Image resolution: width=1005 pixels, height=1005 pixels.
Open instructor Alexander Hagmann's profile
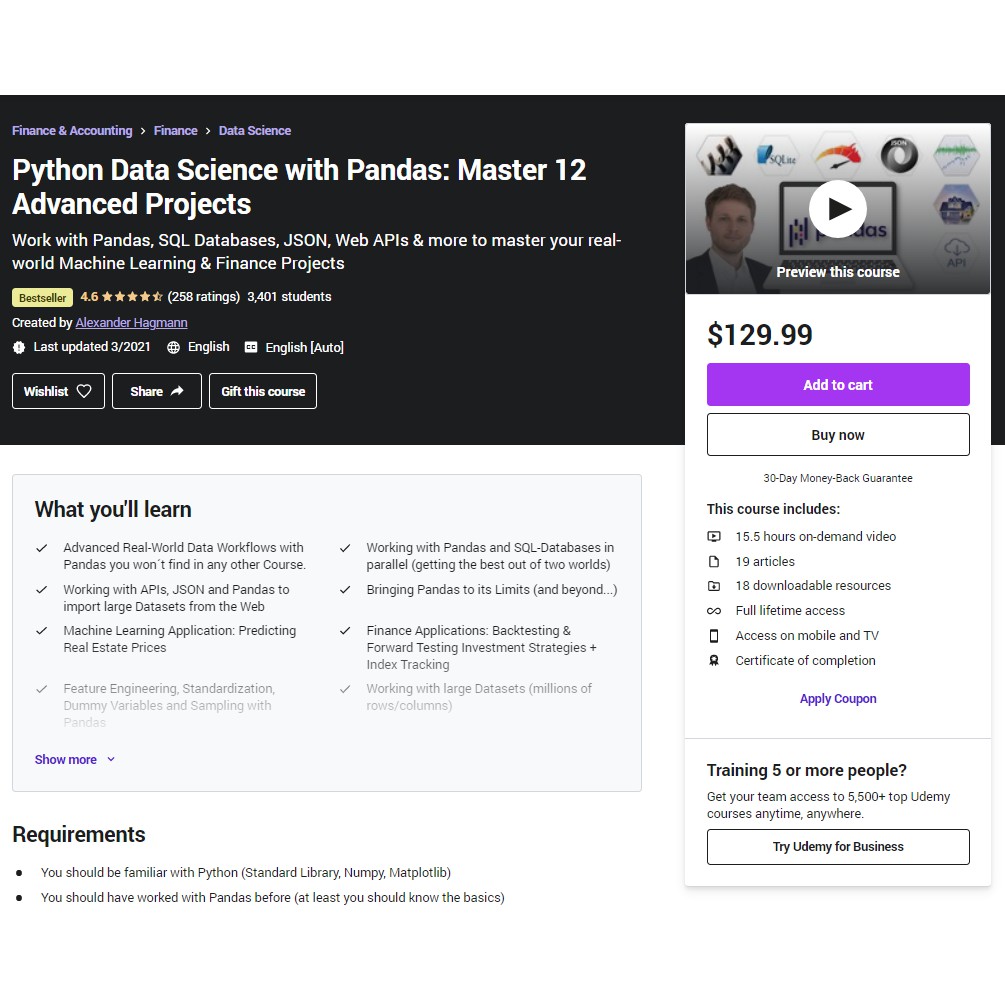coord(131,323)
